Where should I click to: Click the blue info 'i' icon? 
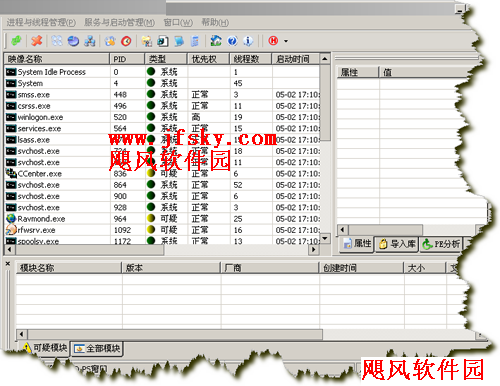click(248, 41)
